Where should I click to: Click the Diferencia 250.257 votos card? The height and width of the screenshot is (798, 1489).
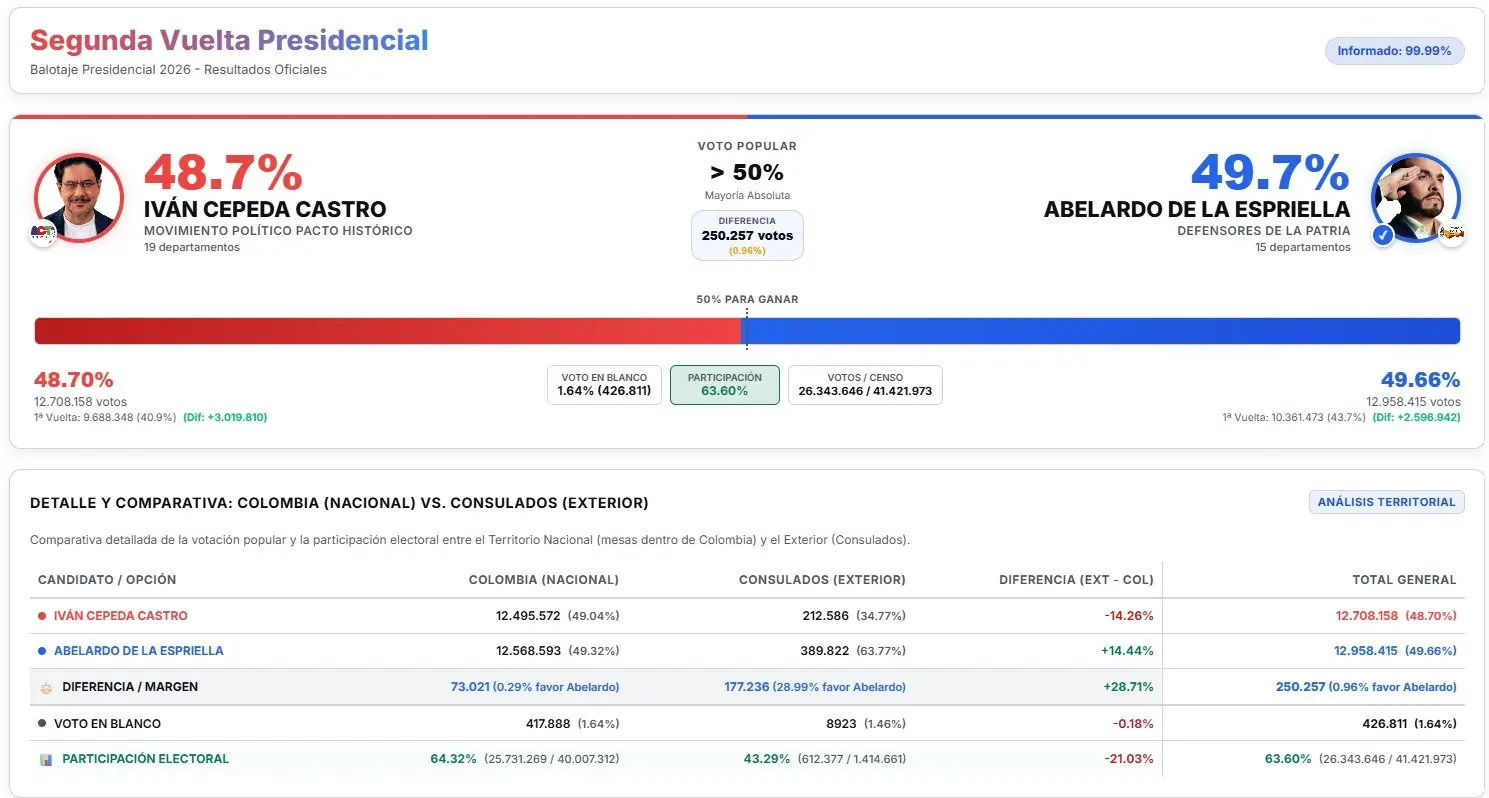(x=747, y=236)
